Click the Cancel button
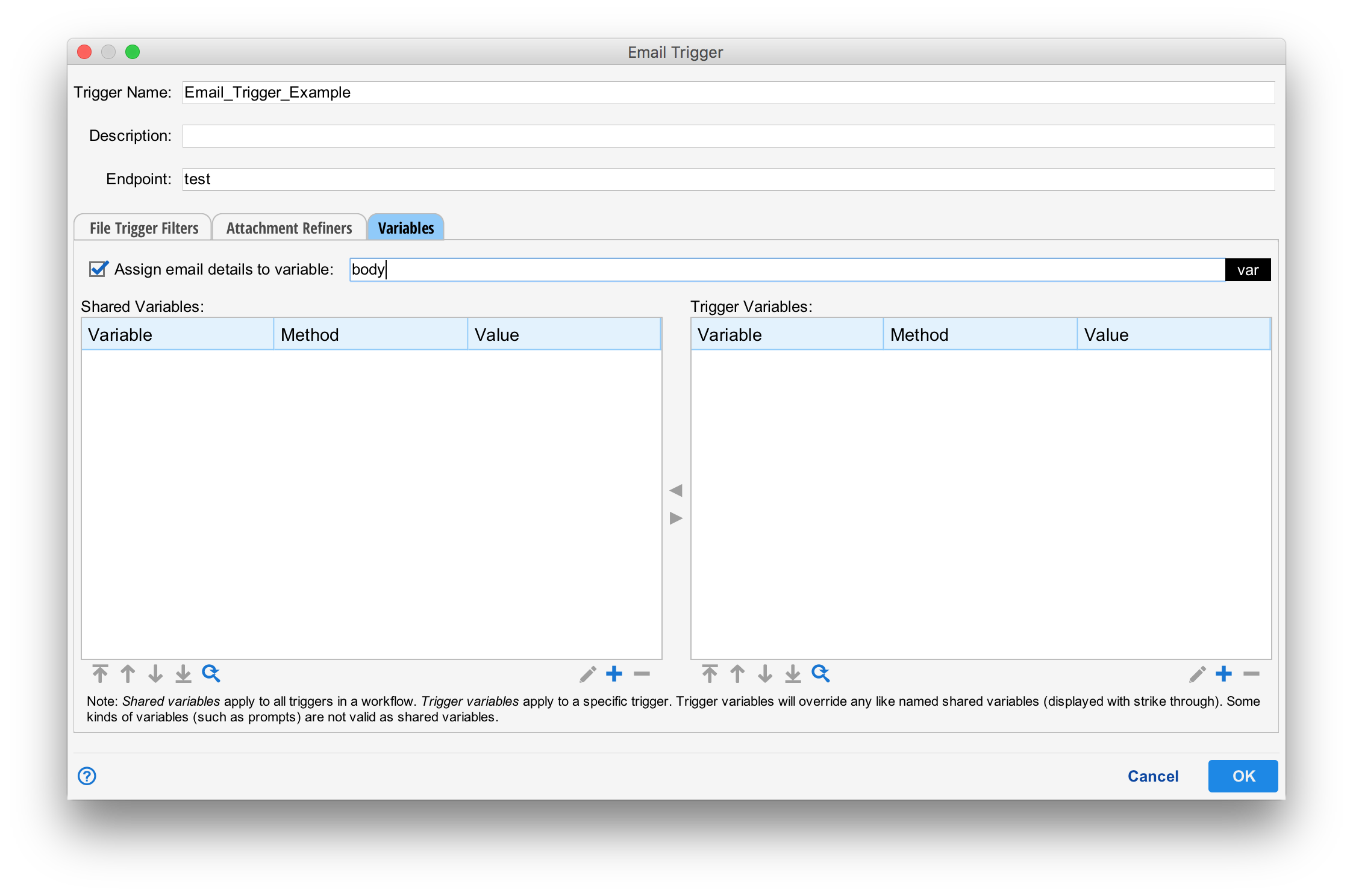Screen dimensions: 1353x896 pos(1152,776)
